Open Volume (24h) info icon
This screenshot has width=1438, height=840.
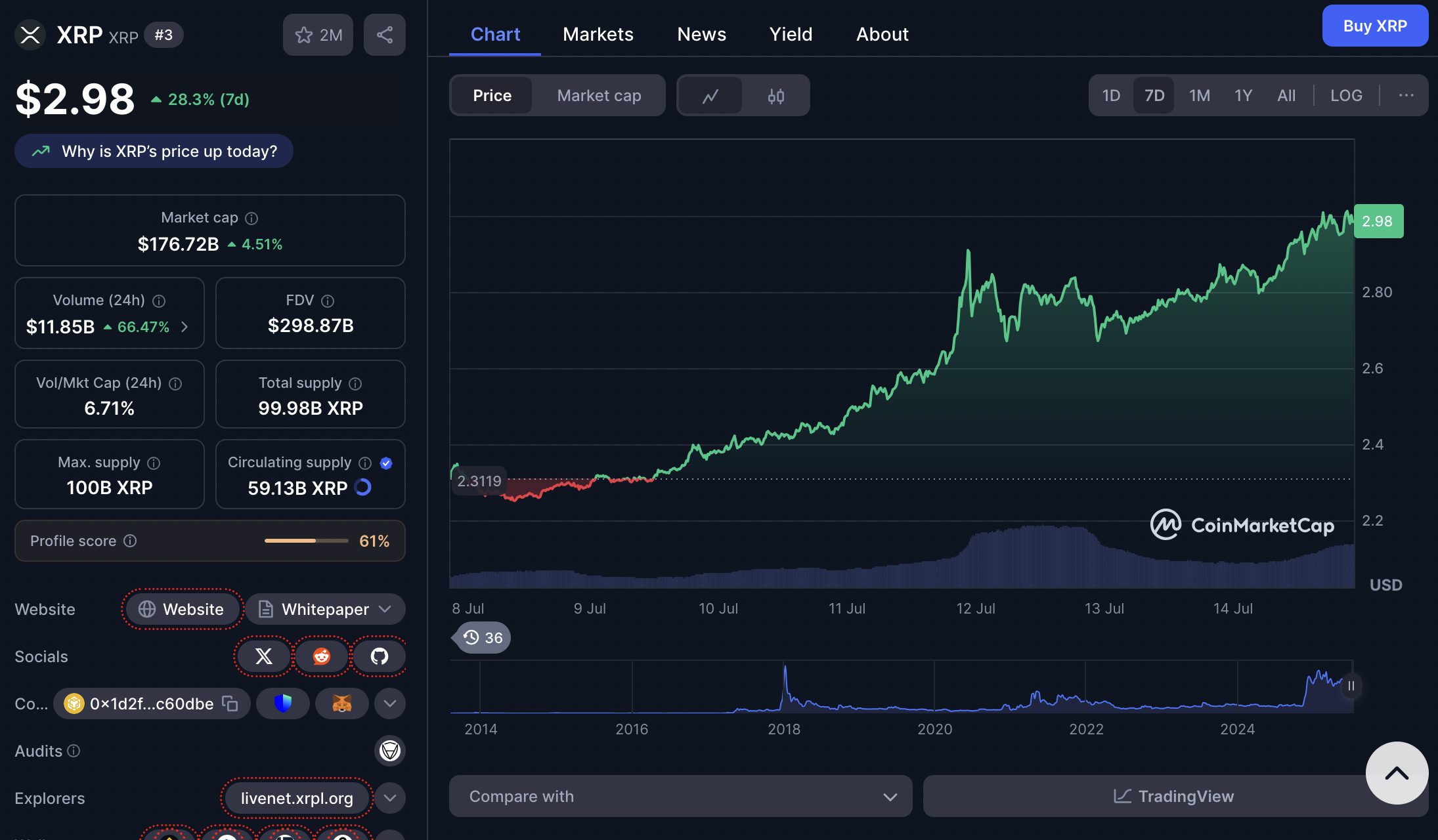(159, 301)
